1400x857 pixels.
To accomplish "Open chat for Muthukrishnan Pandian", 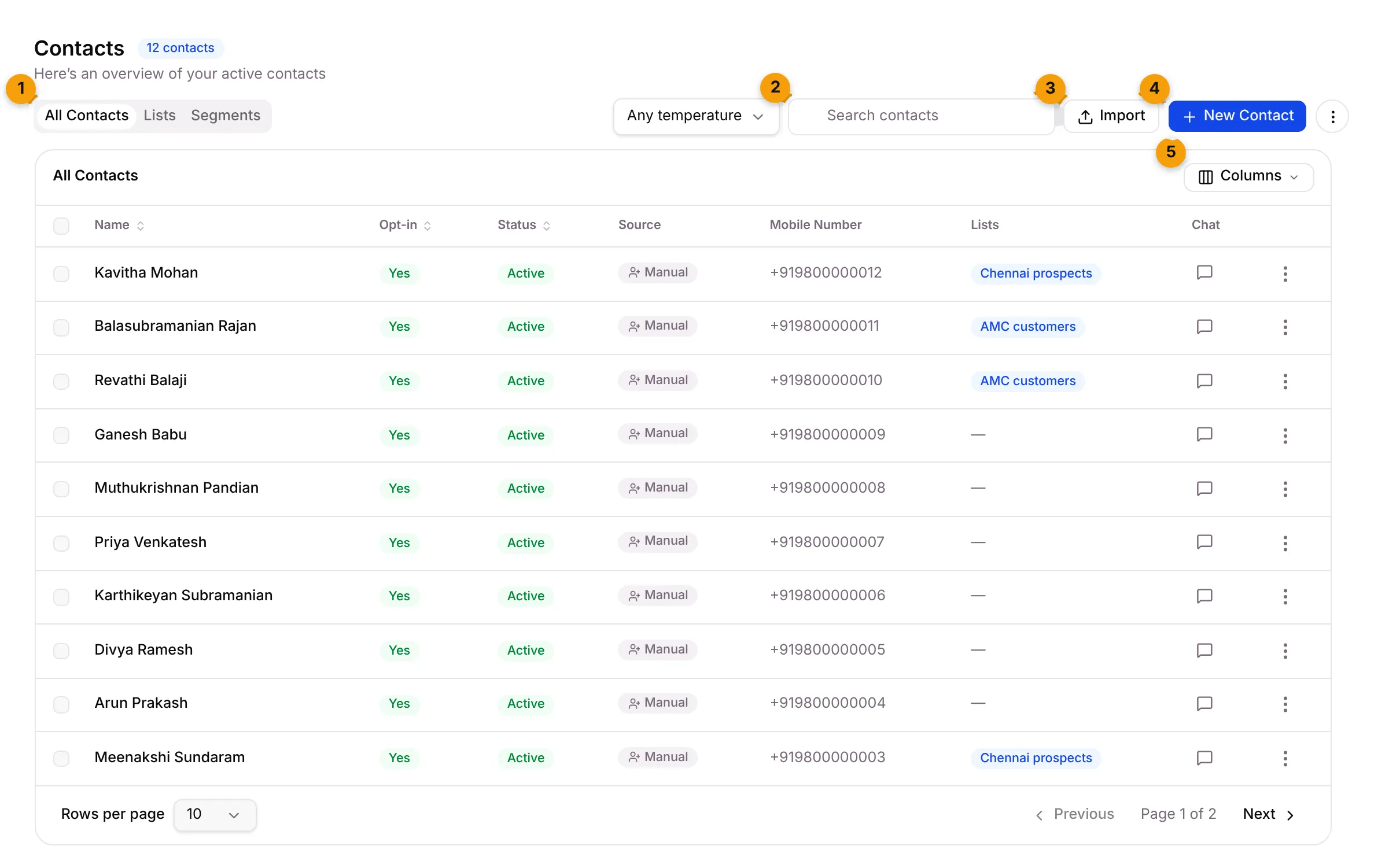I will pos(1204,489).
